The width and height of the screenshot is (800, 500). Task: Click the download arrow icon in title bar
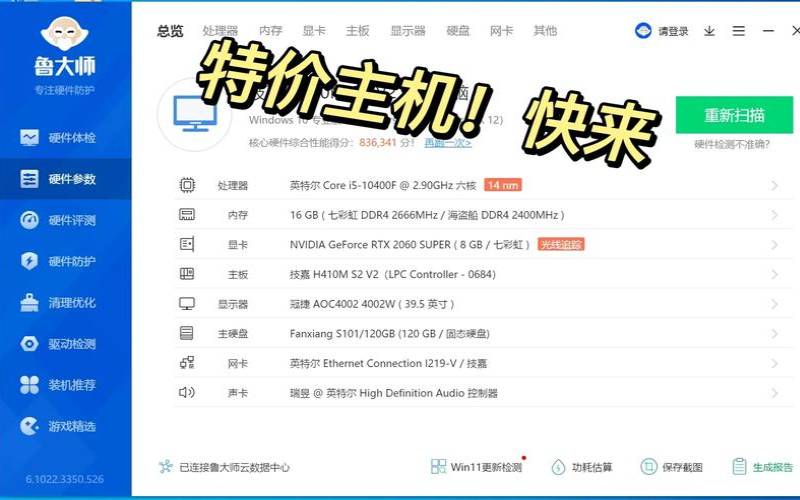click(x=709, y=31)
